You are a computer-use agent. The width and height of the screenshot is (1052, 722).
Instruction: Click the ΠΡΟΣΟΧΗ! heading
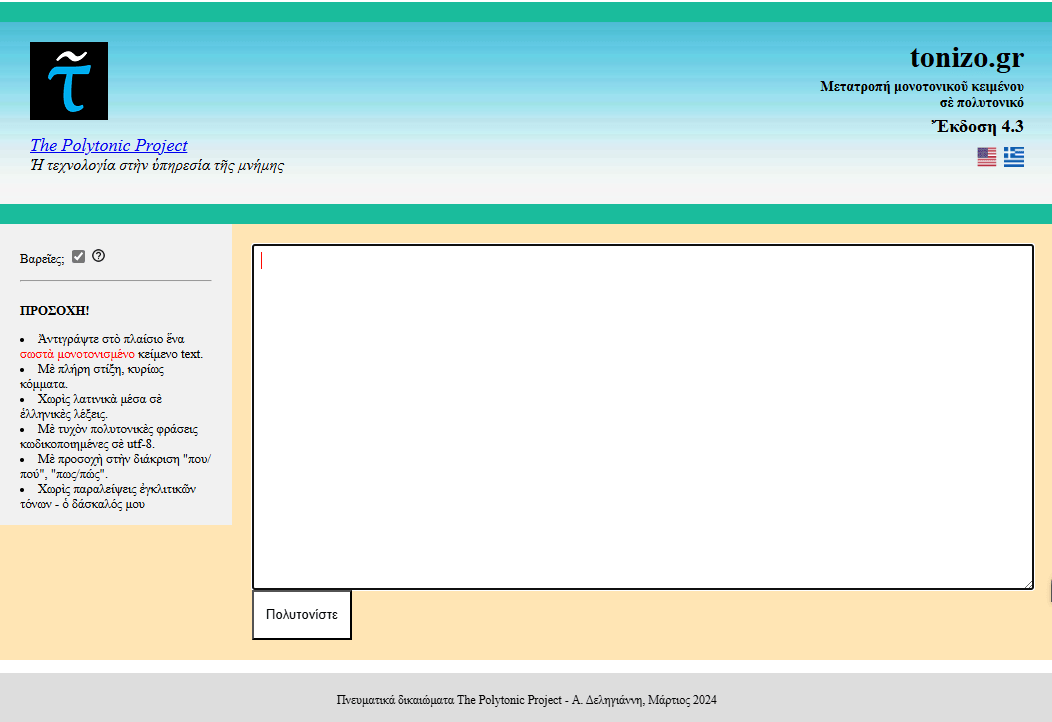point(54,311)
